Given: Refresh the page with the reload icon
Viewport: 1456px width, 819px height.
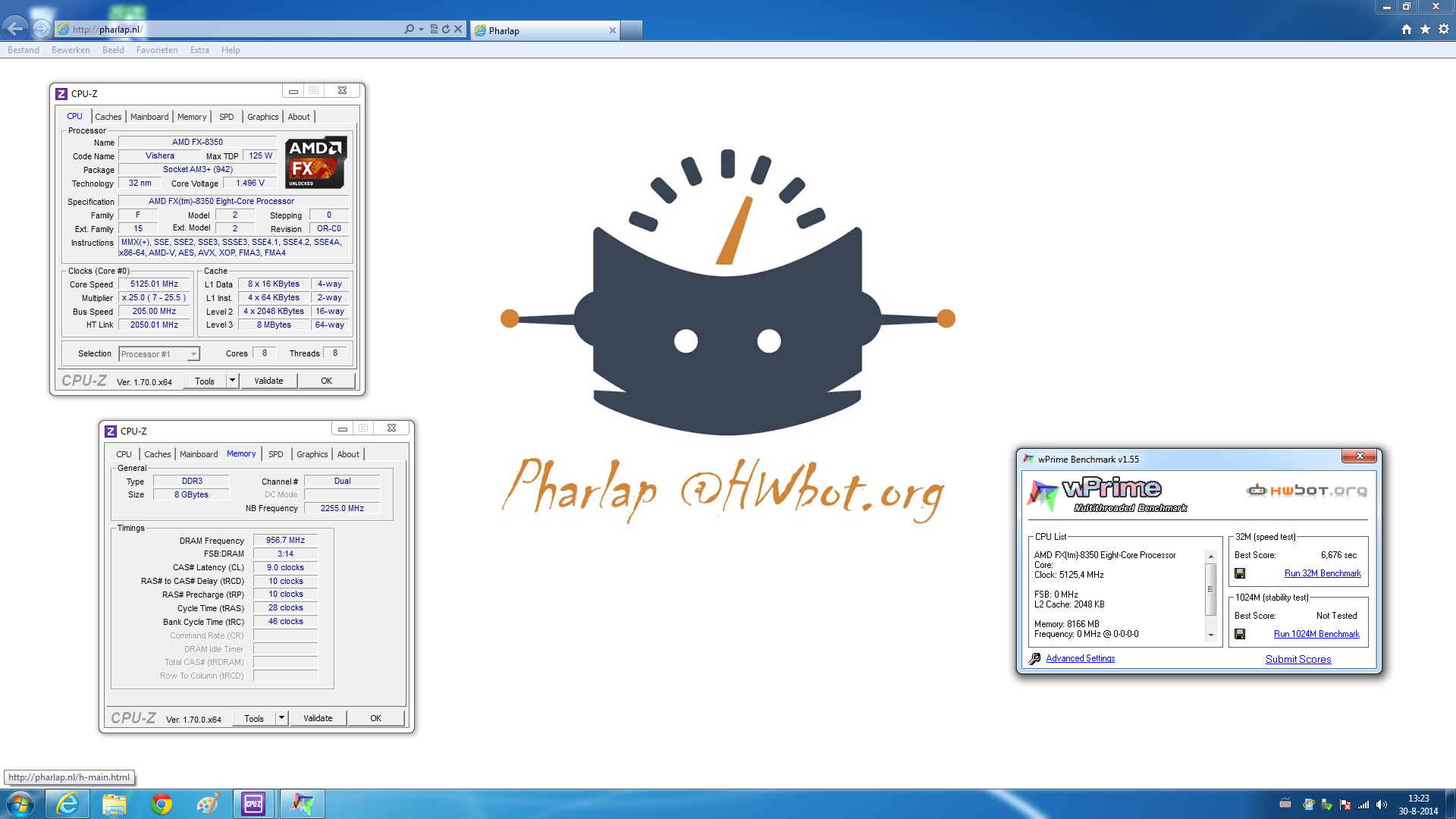Looking at the screenshot, I should pos(446,30).
